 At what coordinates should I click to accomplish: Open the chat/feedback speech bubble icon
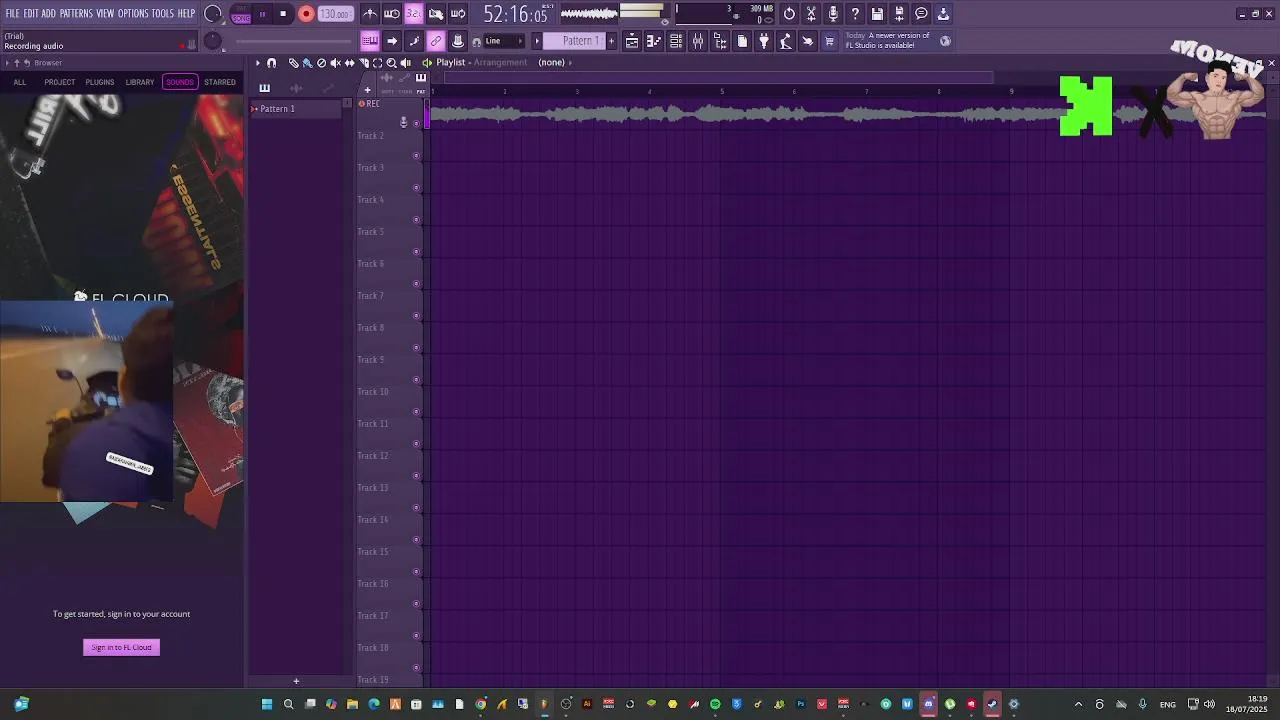click(x=921, y=14)
